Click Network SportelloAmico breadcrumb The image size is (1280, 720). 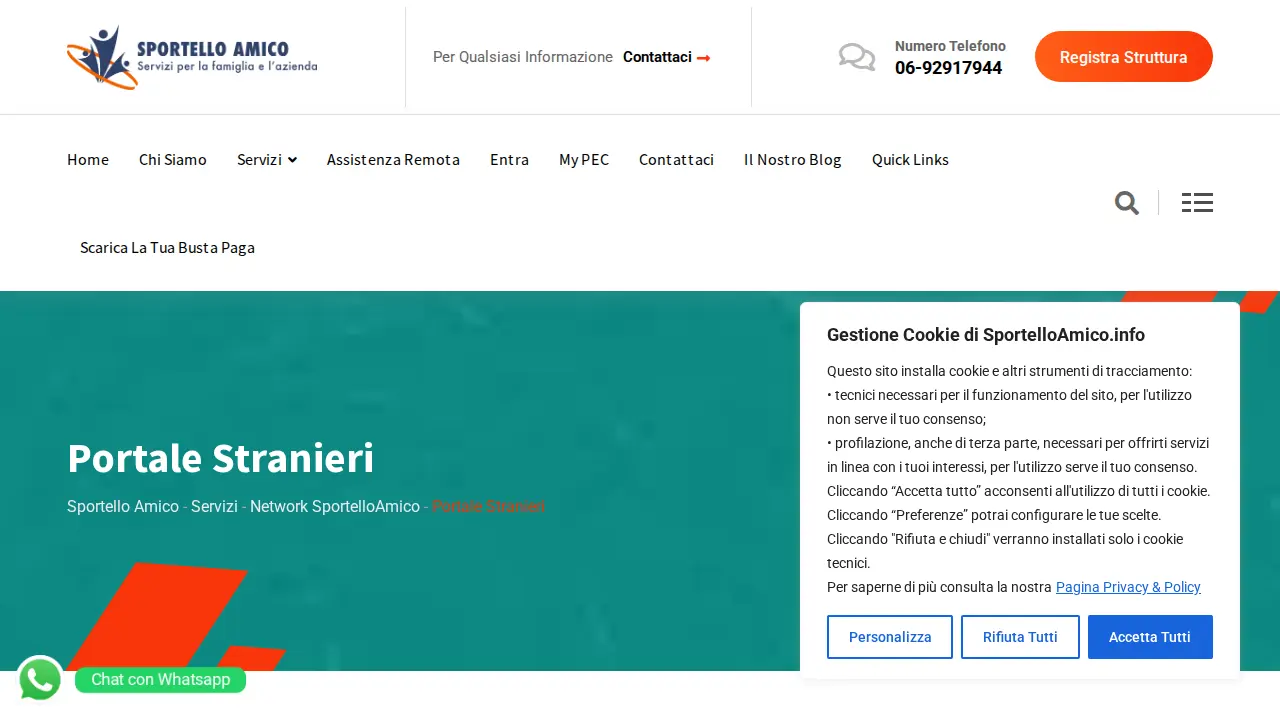pos(335,507)
